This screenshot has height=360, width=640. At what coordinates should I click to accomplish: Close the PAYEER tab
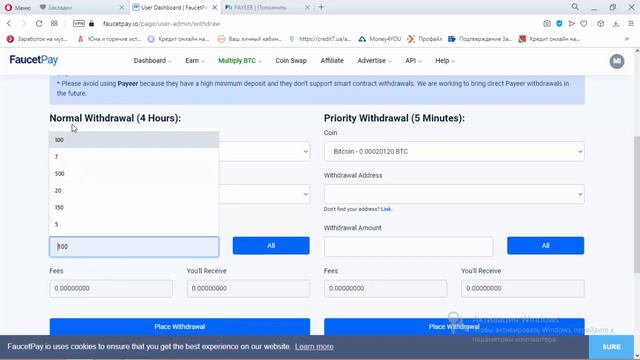pos(307,7)
